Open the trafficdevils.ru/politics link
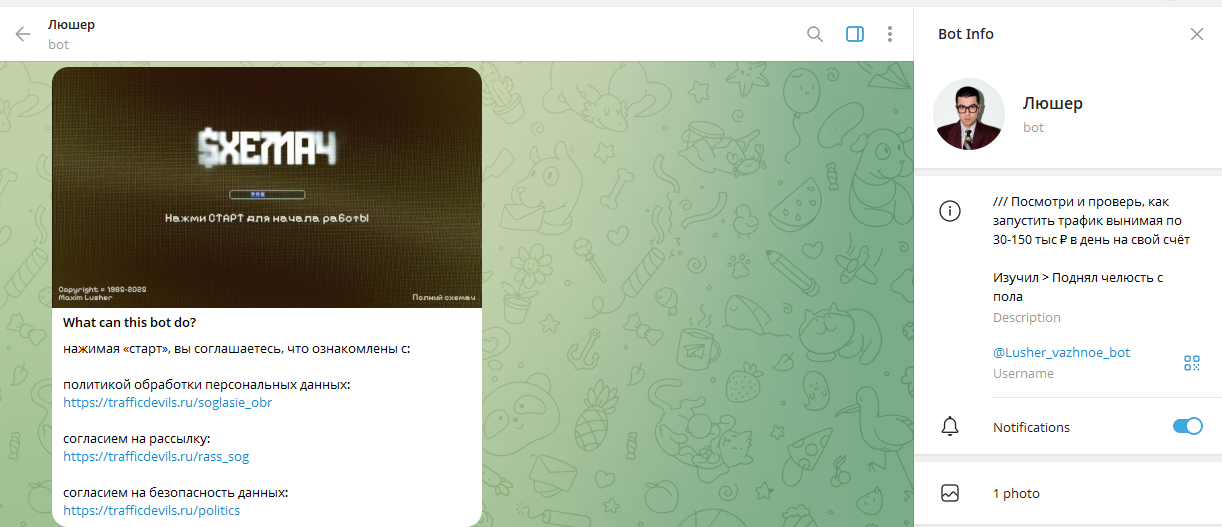This screenshot has height=527, width=1222. (151, 511)
